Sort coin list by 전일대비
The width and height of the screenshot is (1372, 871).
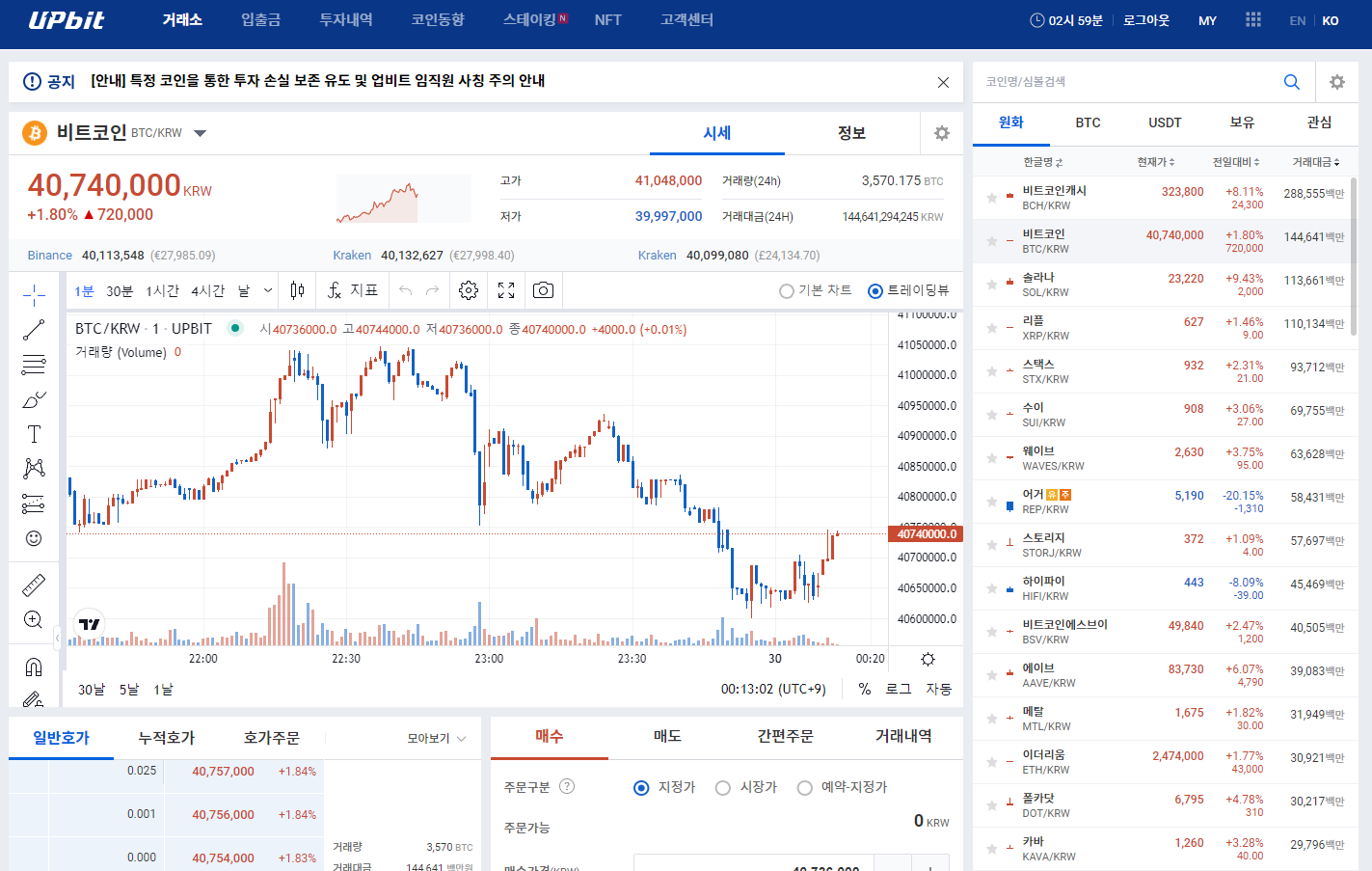pos(1236,162)
